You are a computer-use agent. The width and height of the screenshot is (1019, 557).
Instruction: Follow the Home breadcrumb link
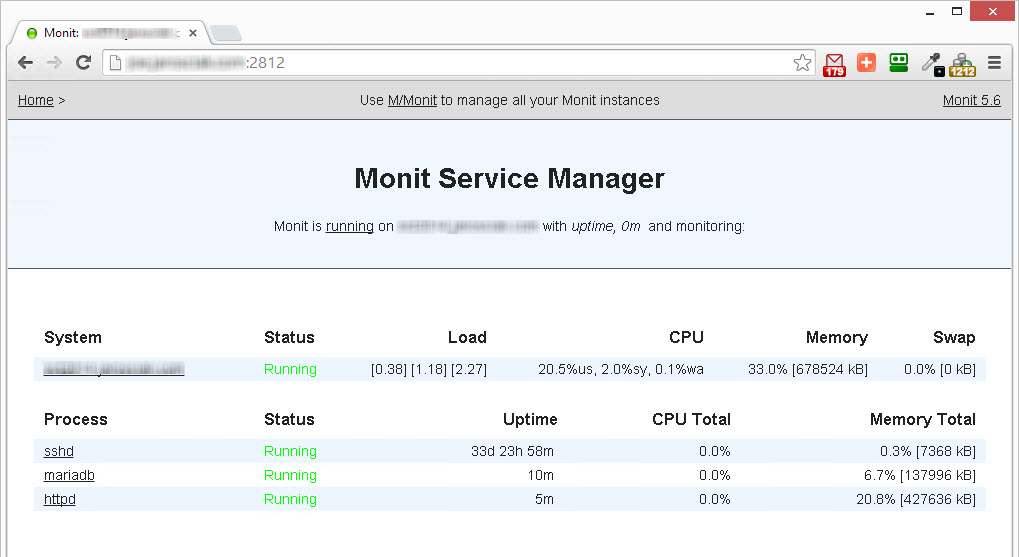tap(36, 100)
